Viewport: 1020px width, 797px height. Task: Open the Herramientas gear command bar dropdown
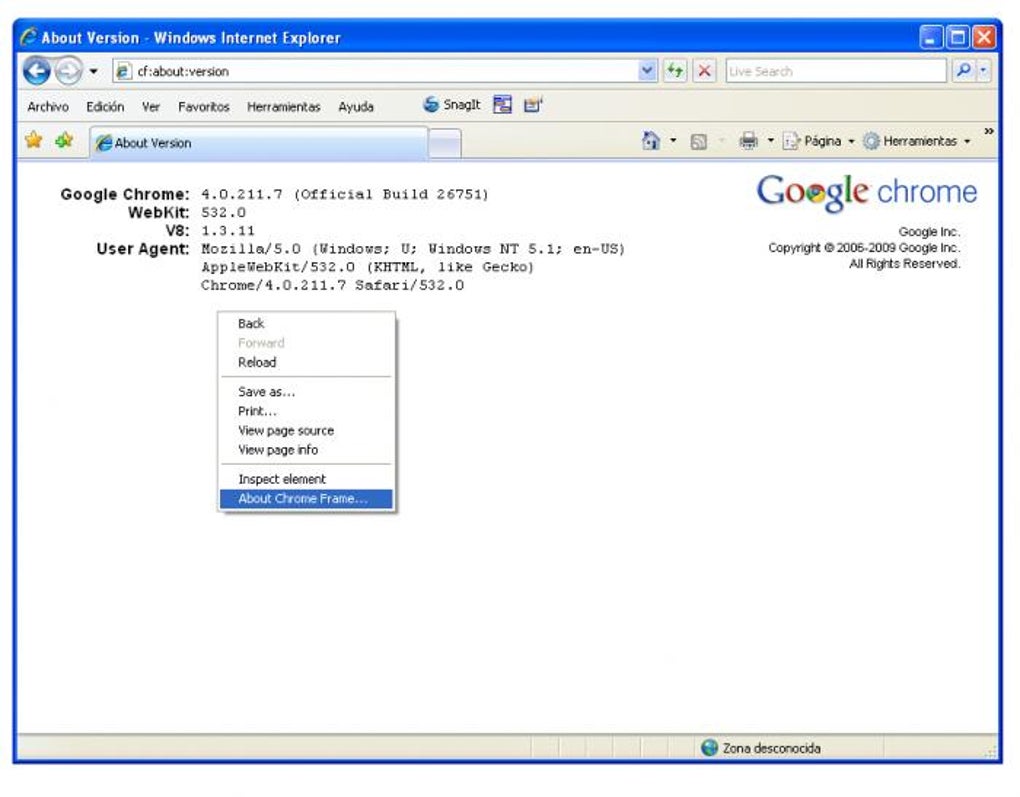click(917, 141)
